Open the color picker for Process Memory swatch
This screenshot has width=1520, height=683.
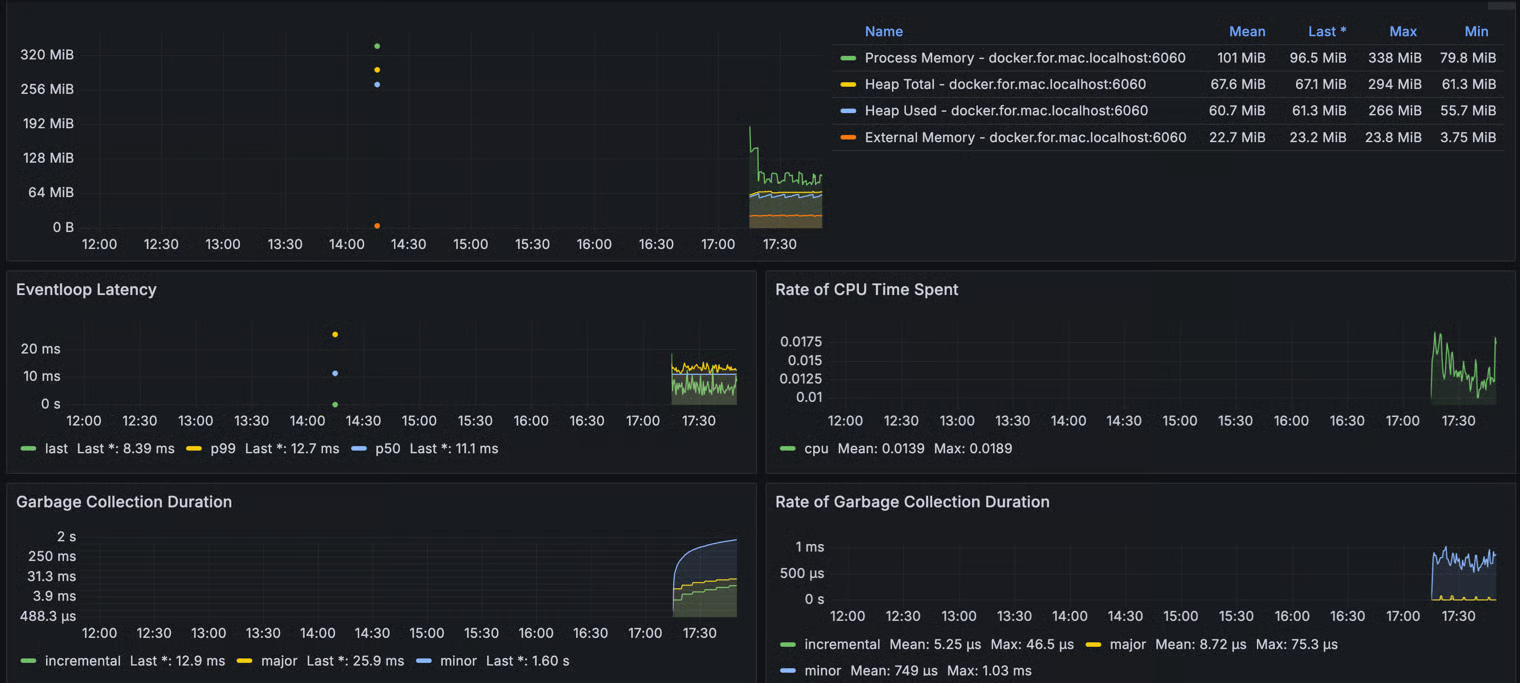(848, 58)
